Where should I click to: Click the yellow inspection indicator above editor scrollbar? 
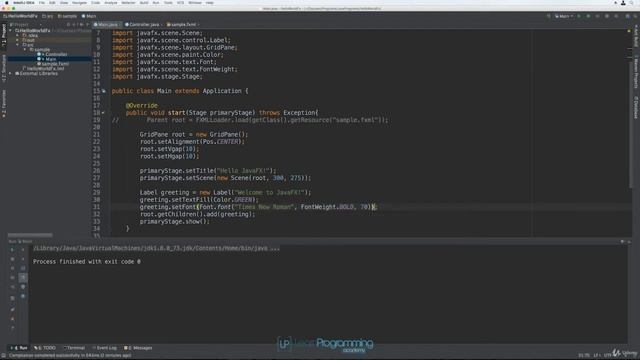click(629, 31)
